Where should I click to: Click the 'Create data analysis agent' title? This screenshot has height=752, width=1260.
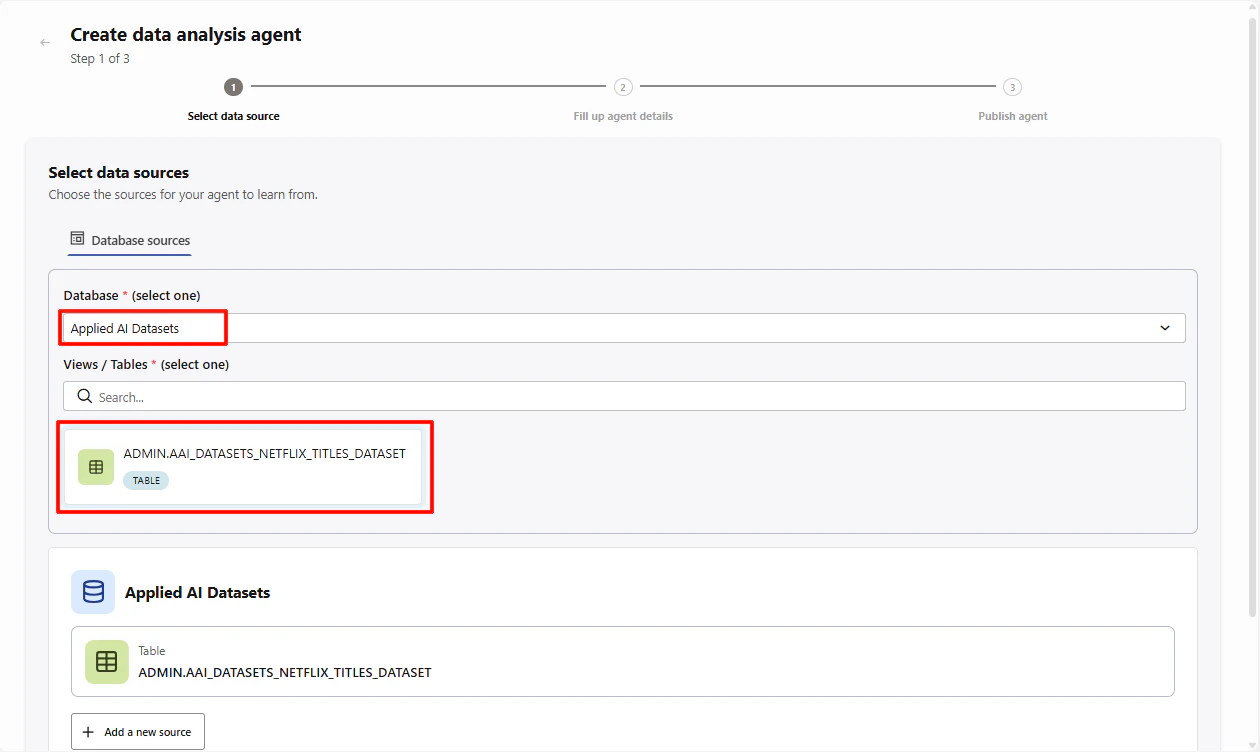pyautogui.click(x=186, y=35)
